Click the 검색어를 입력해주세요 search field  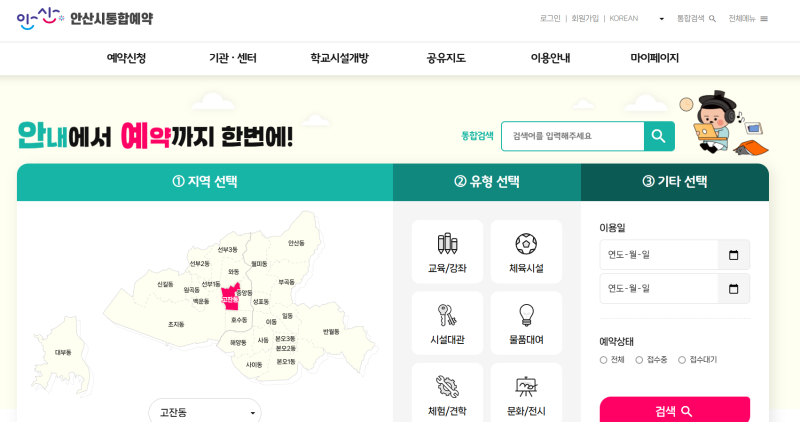click(x=573, y=136)
